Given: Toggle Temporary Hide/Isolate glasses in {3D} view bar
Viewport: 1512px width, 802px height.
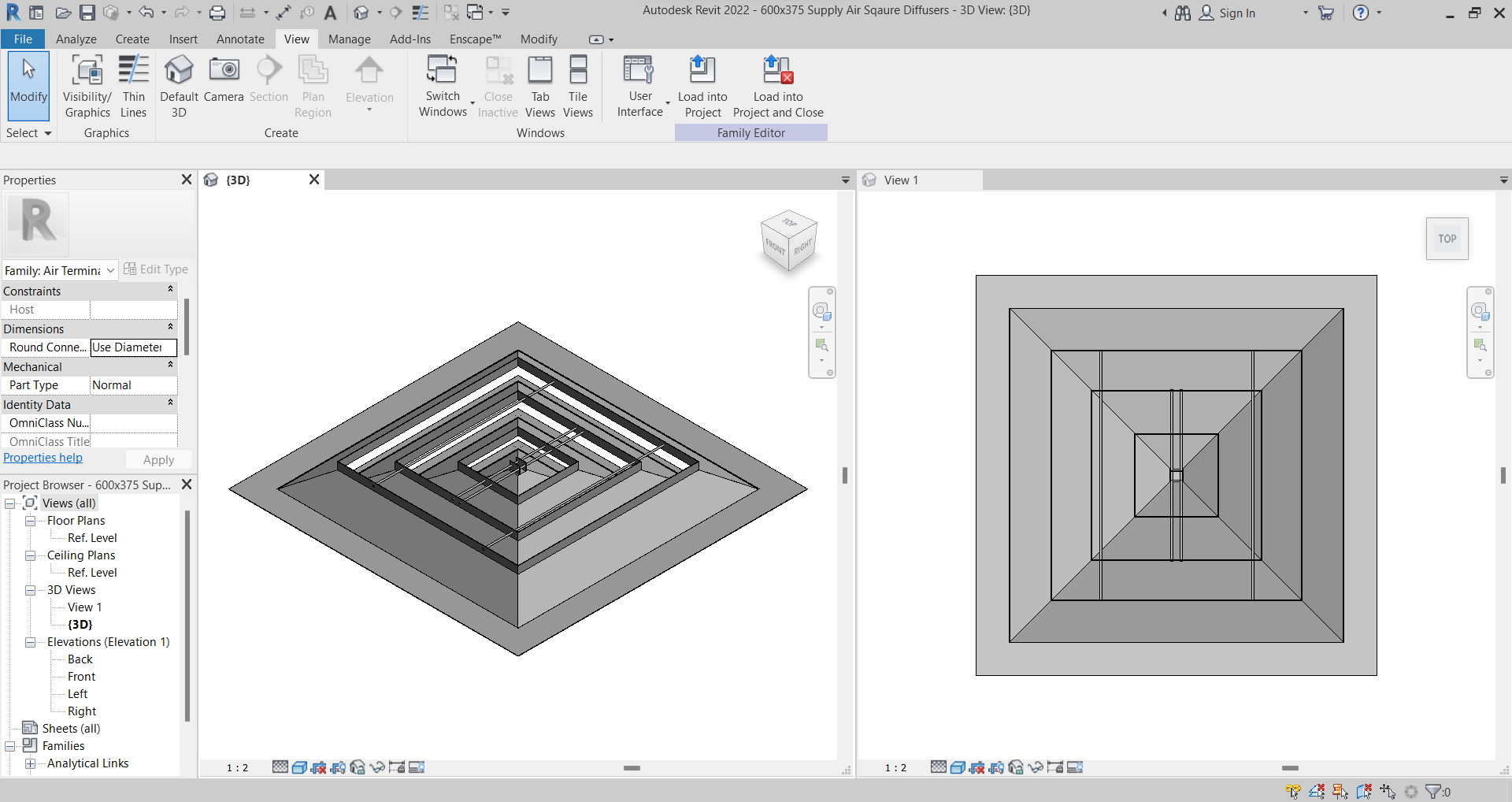Looking at the screenshot, I should coord(377,767).
